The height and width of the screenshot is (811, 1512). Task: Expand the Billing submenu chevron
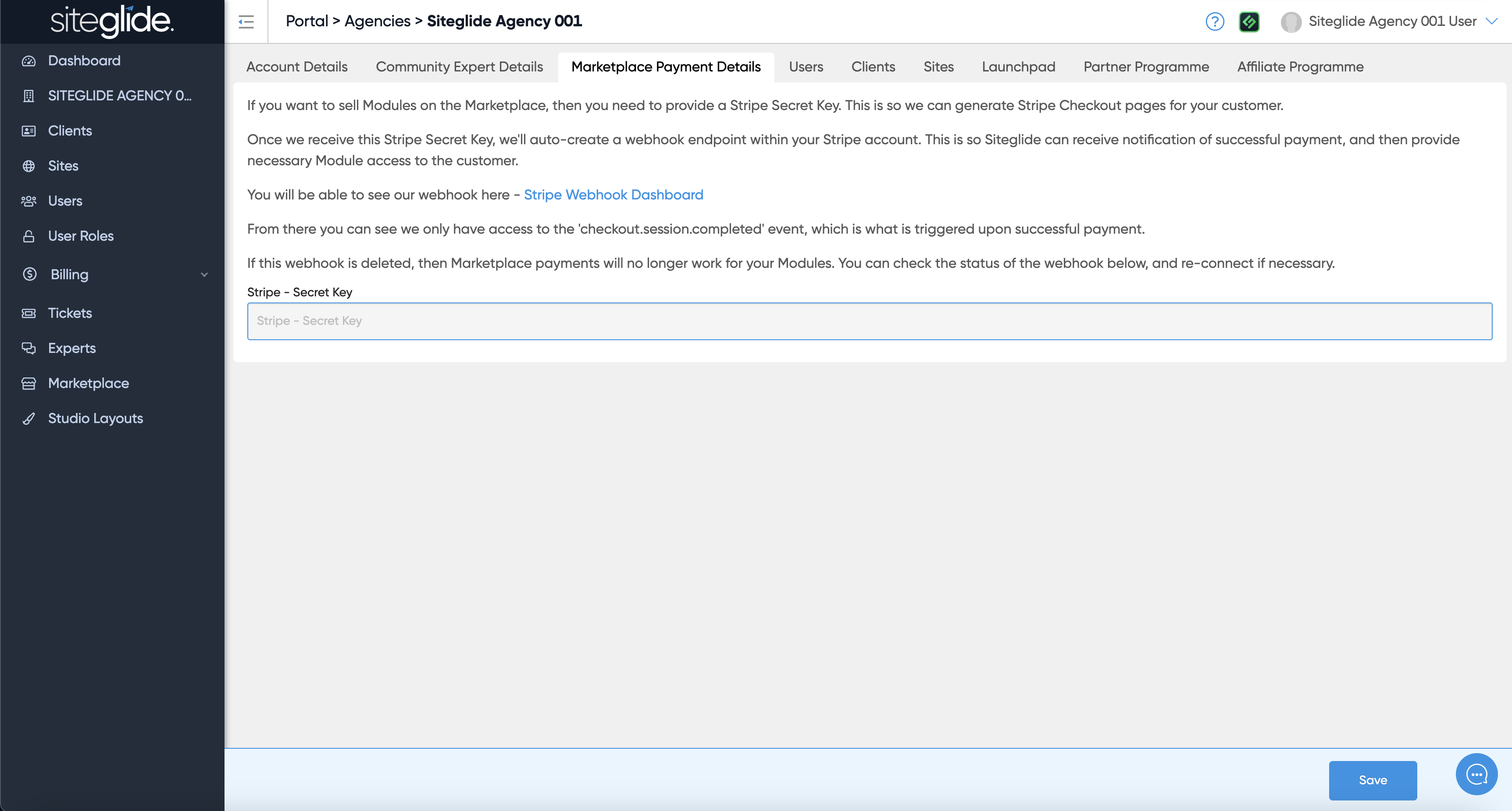click(x=204, y=274)
